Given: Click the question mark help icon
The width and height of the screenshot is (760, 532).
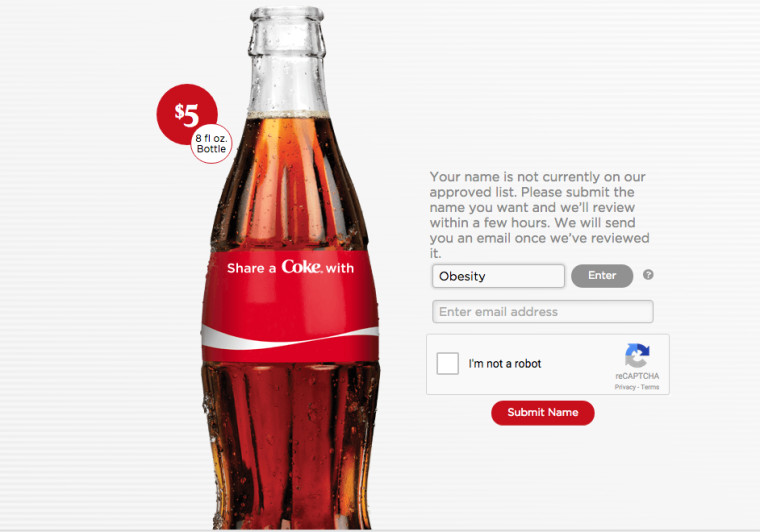Looking at the screenshot, I should [648, 275].
